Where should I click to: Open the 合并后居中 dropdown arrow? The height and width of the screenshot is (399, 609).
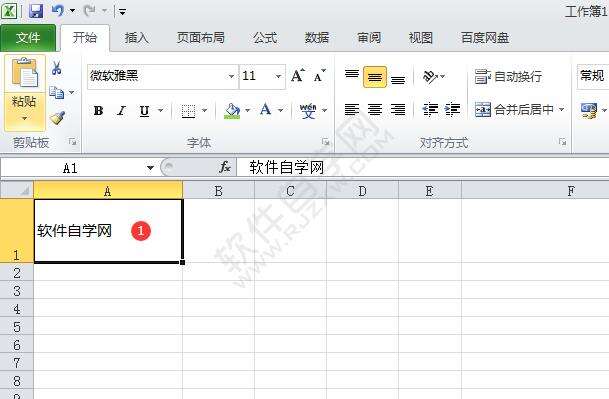pyautogui.click(x=561, y=110)
